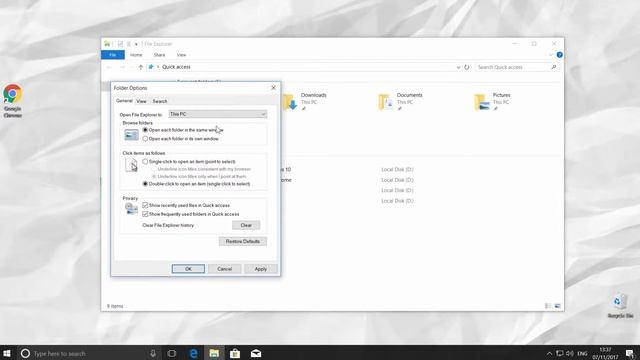Screen dimensions: 640x360
Task: Switch to large icons view in status bar
Action: coord(558,306)
